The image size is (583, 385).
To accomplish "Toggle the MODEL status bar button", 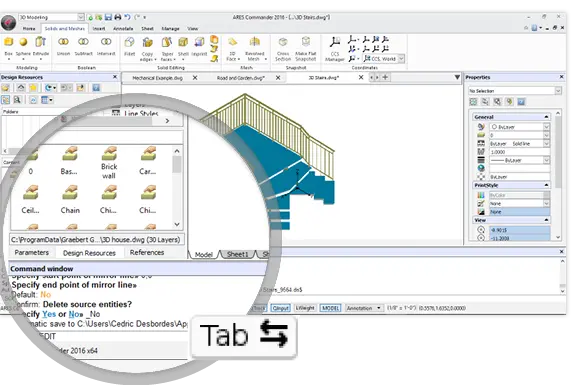I will [330, 308].
